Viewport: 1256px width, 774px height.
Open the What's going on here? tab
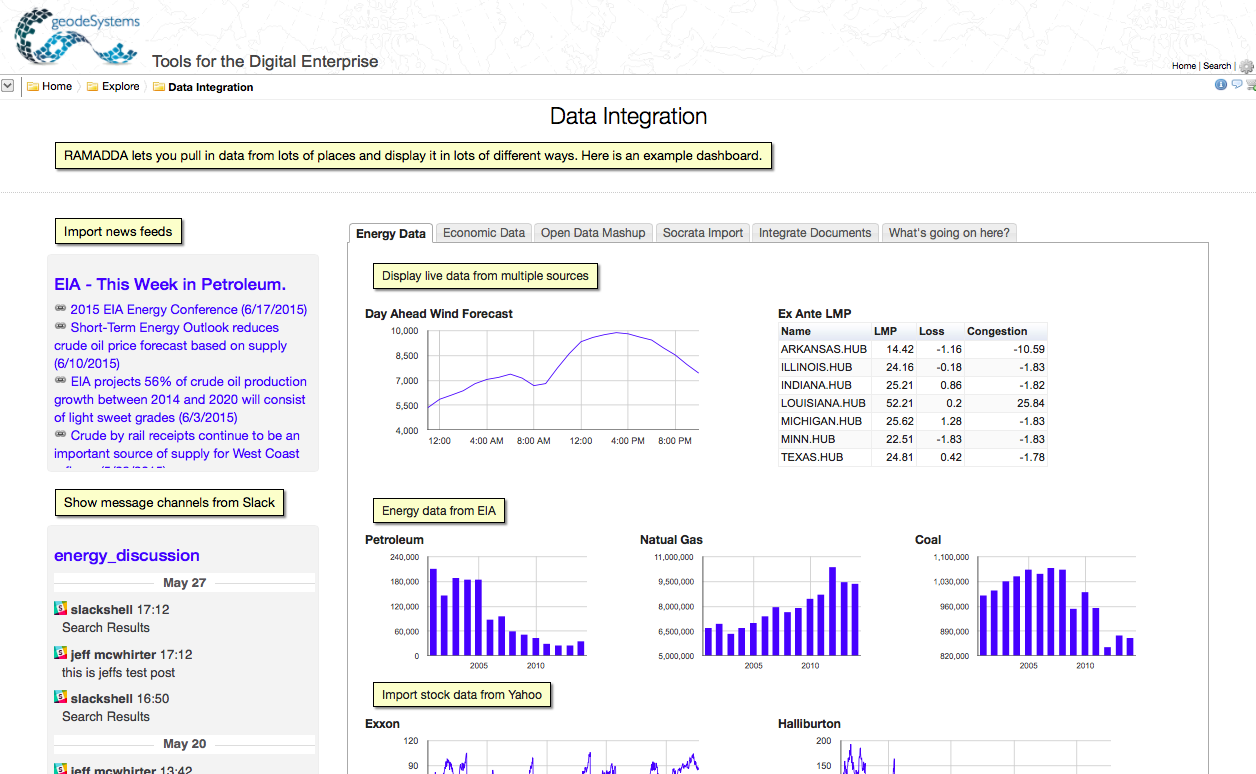pos(949,233)
